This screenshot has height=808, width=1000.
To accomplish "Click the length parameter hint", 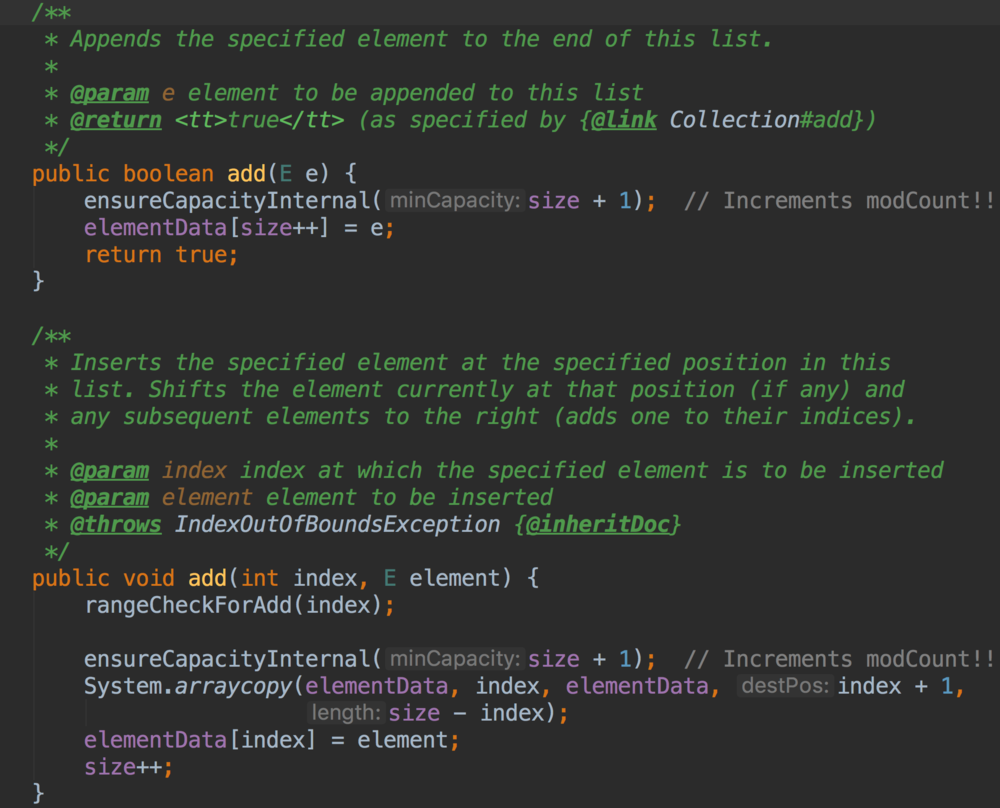I will [x=346, y=713].
